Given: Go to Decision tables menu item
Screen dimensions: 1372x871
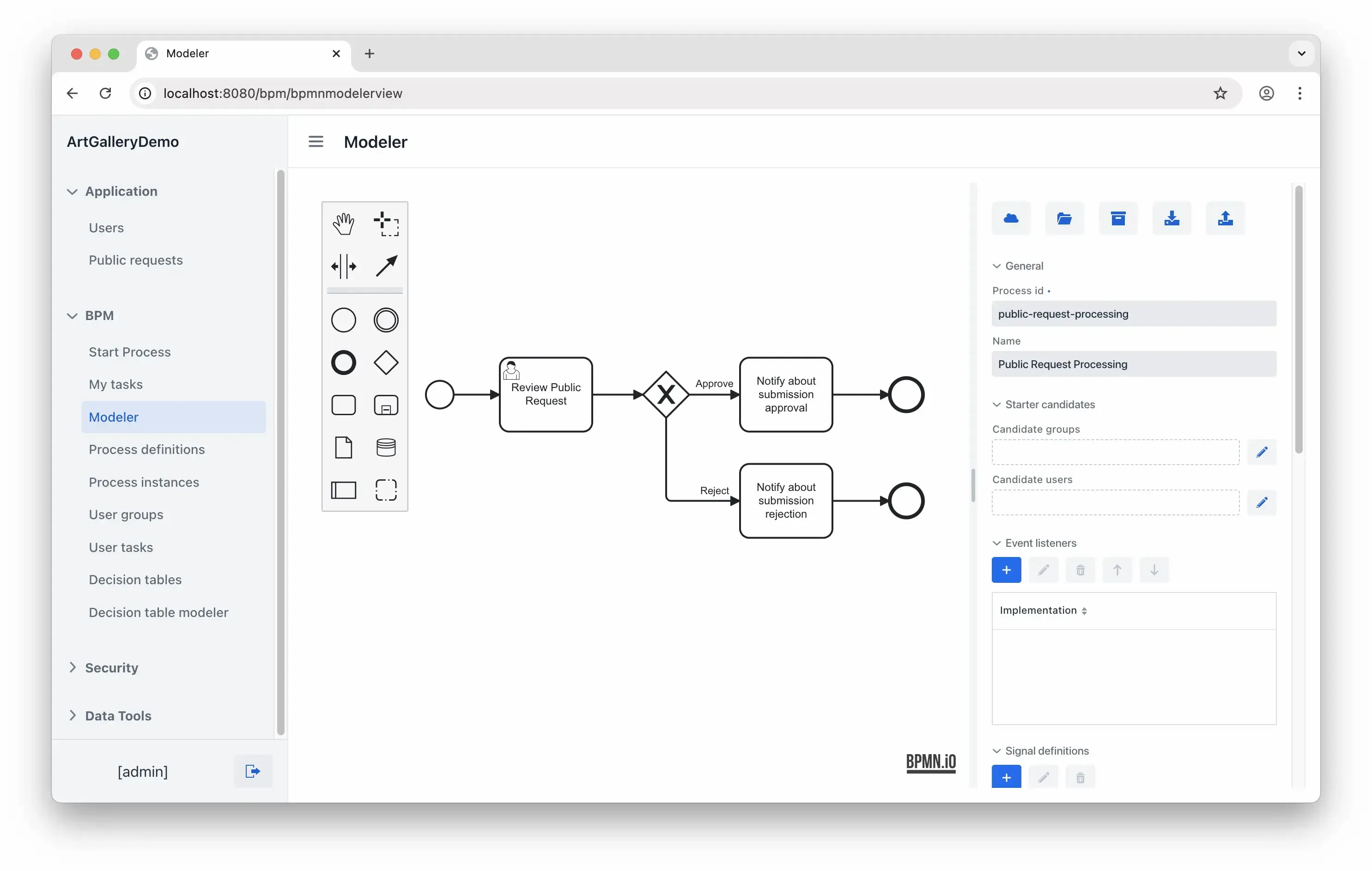Looking at the screenshot, I should (x=135, y=579).
